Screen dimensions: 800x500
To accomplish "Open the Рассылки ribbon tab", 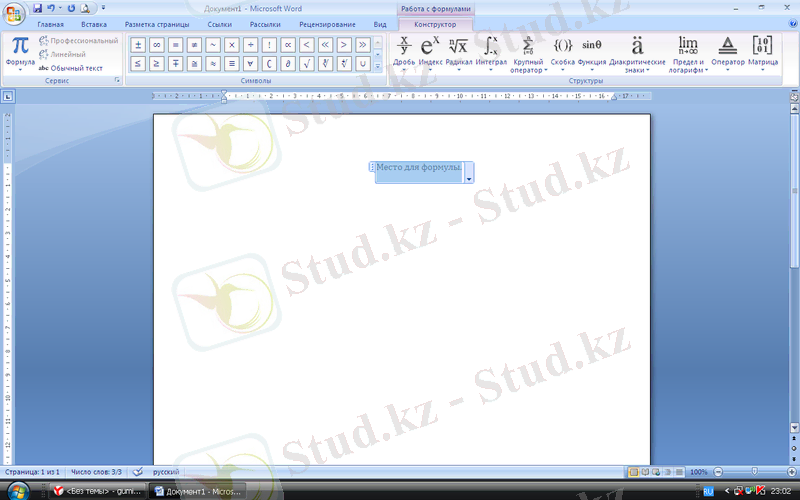I will 265,24.
